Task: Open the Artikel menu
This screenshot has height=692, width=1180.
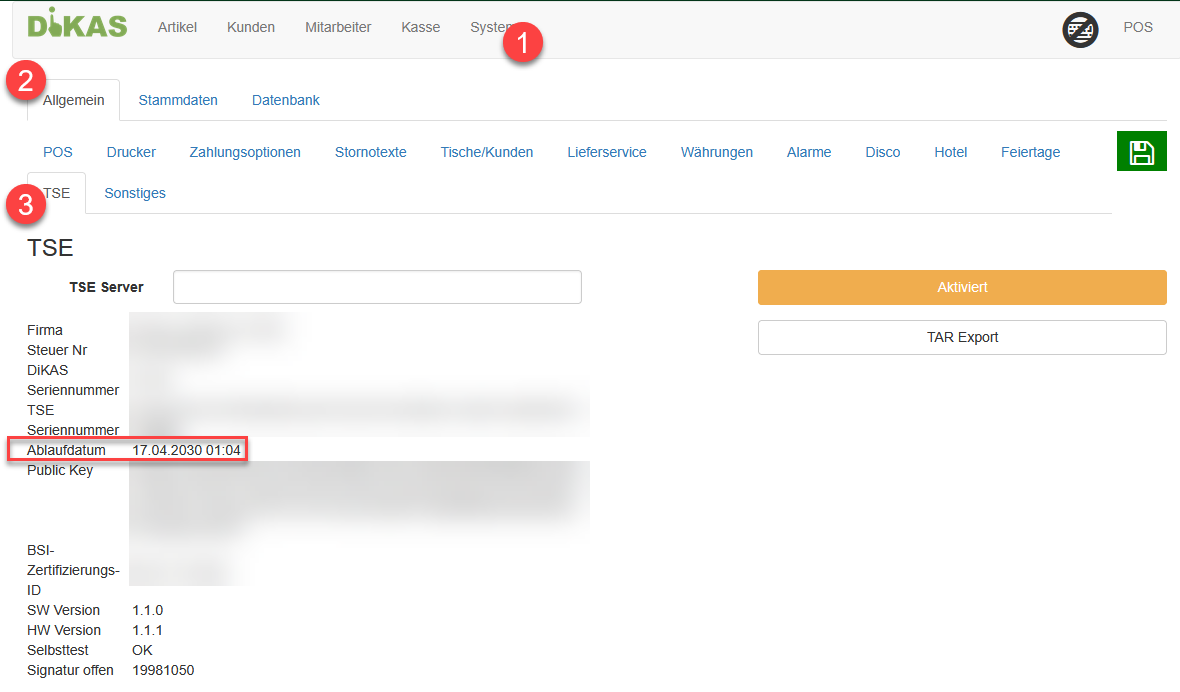Action: coord(177,27)
